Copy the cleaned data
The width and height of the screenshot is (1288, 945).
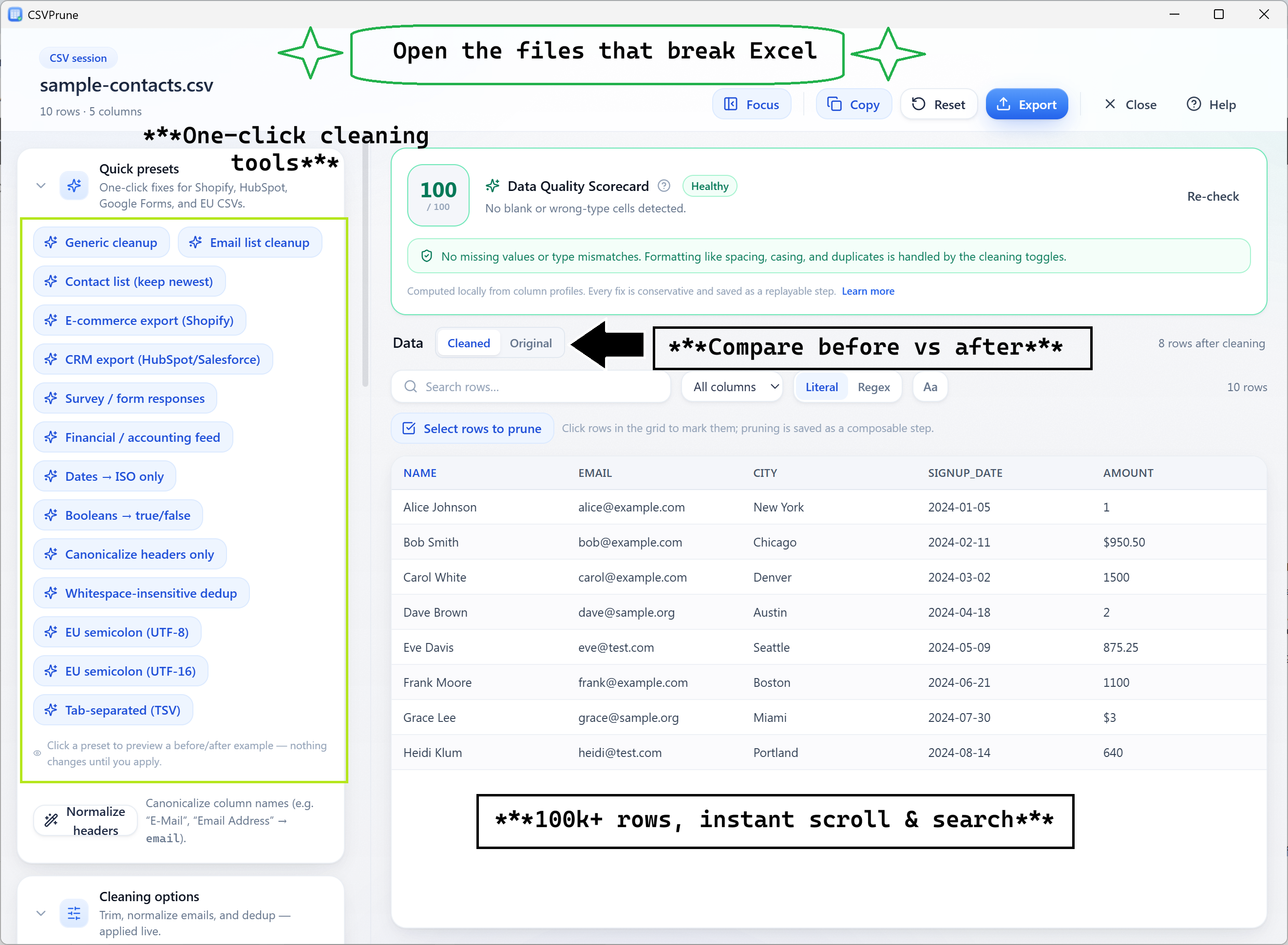853,104
